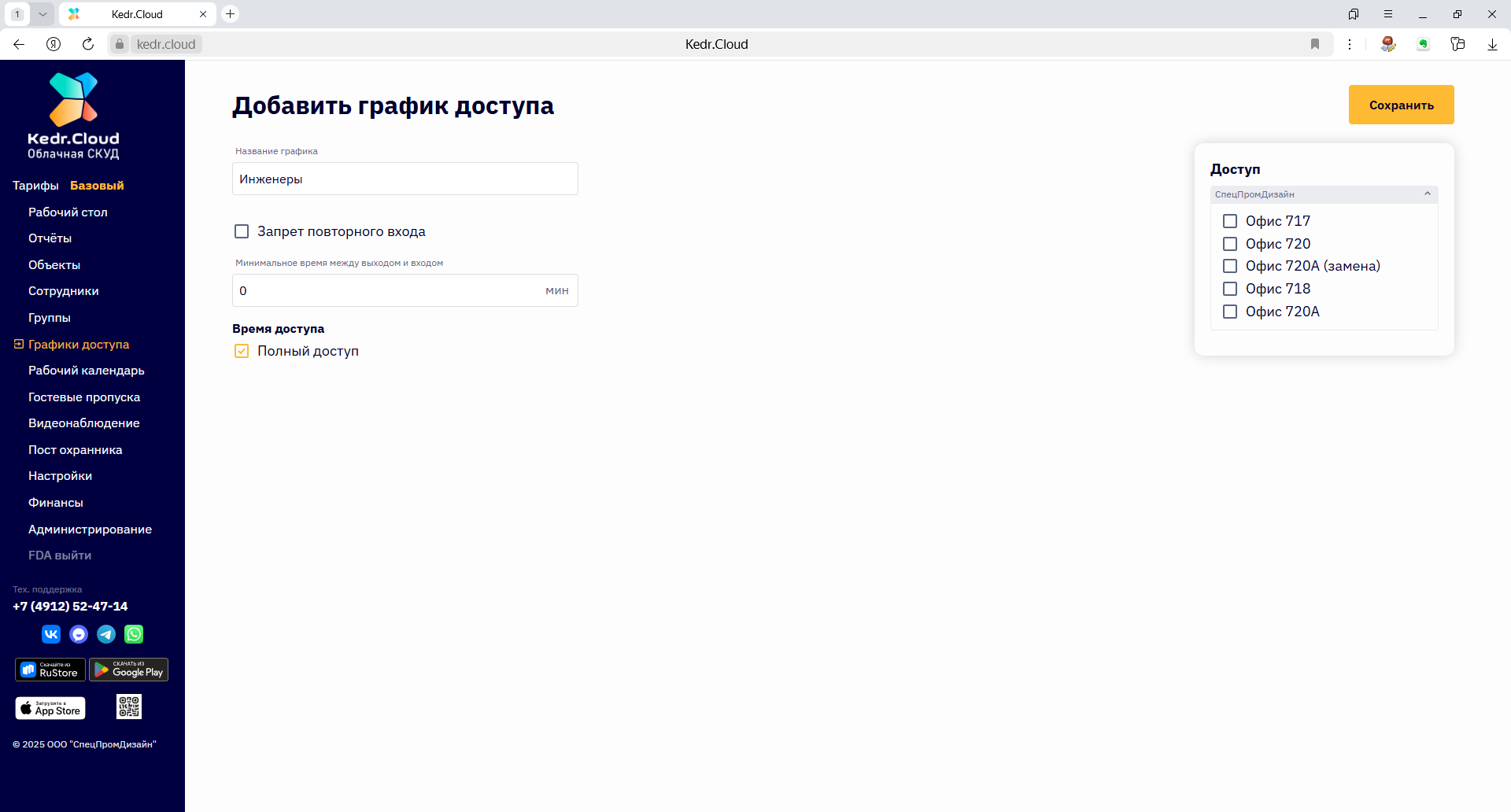This screenshot has height=812, width=1511.
Task: Click the Базовый tariff link
Action: tap(97, 186)
